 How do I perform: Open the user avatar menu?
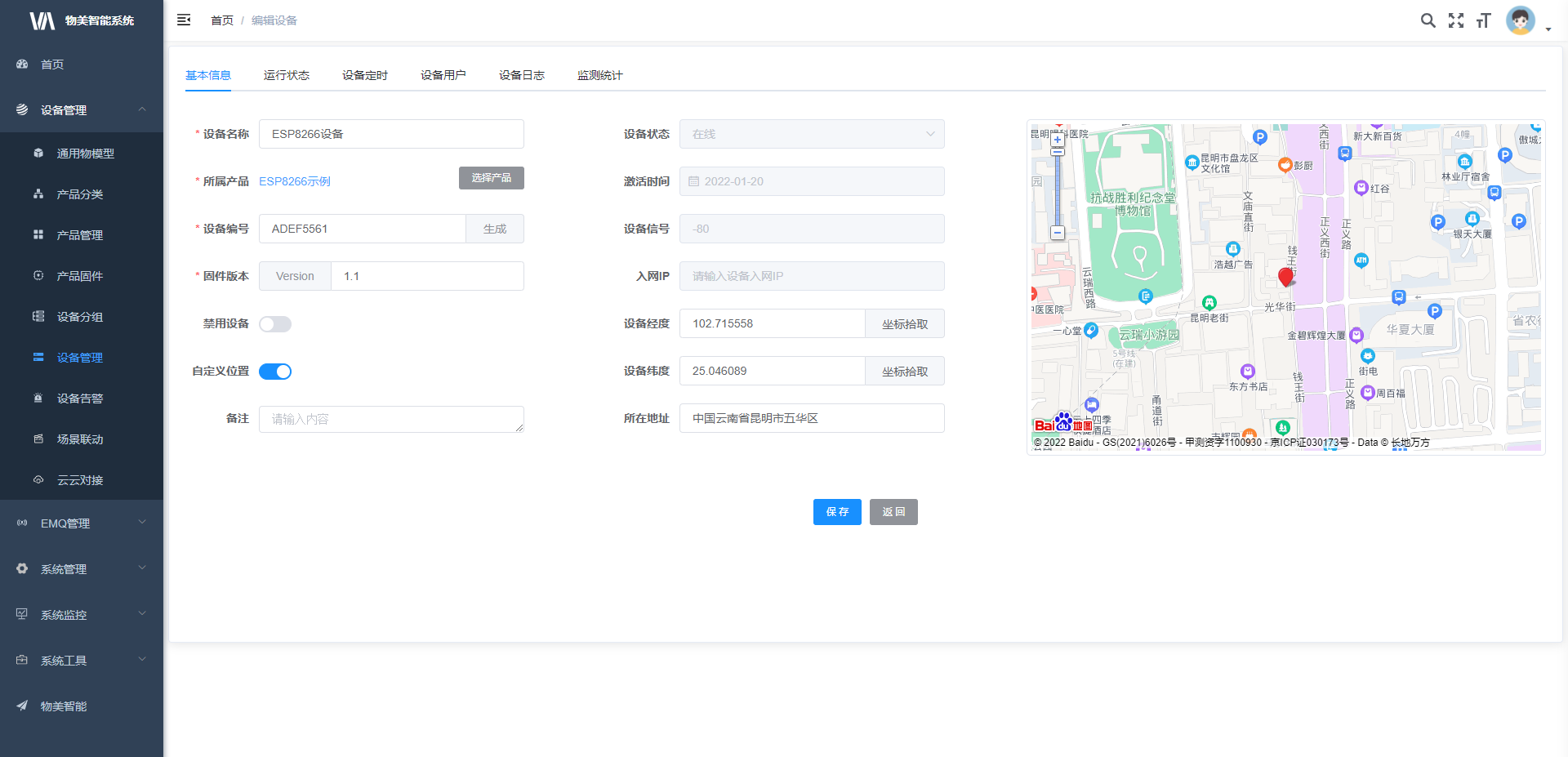[x=1521, y=20]
